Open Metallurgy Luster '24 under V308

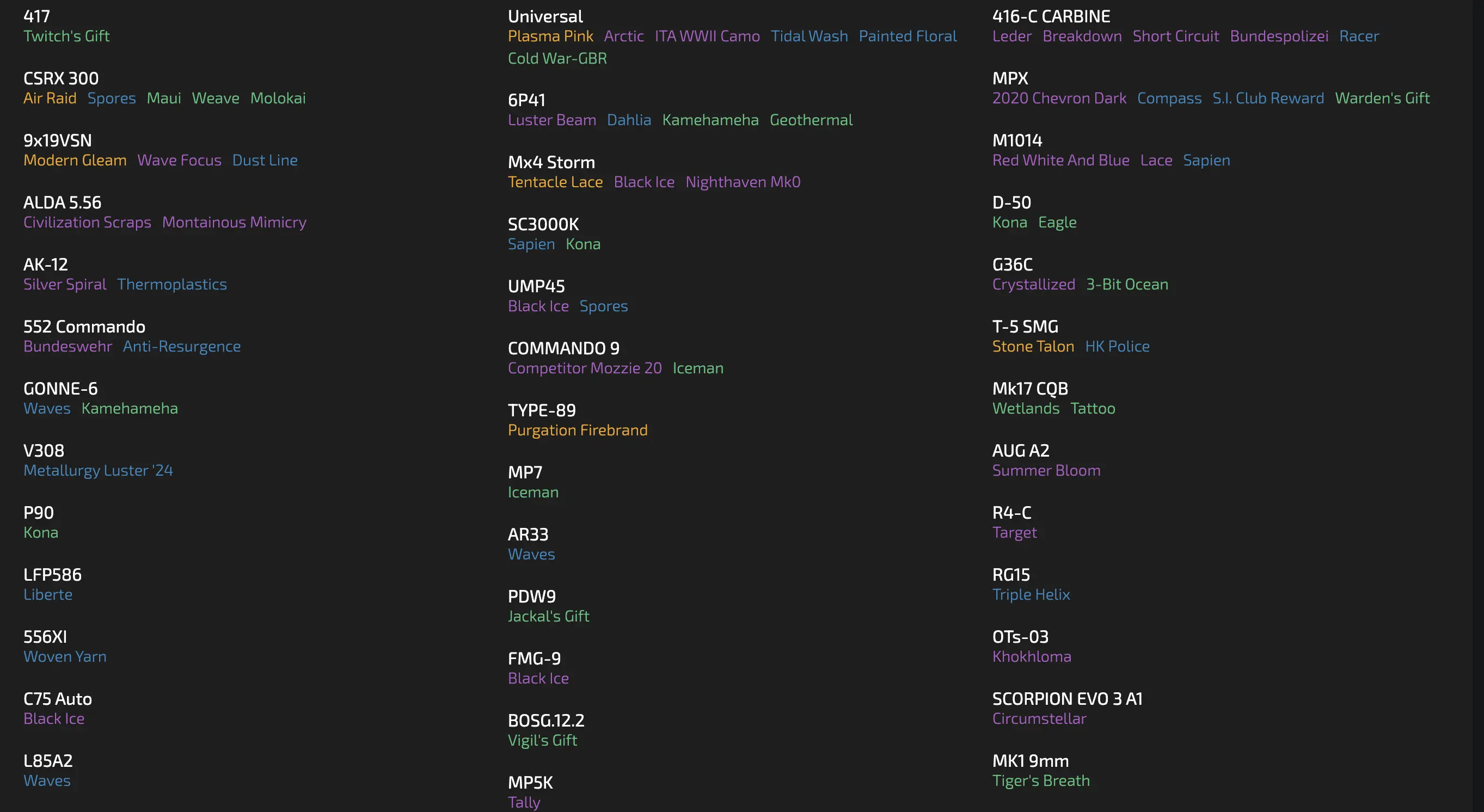point(98,471)
